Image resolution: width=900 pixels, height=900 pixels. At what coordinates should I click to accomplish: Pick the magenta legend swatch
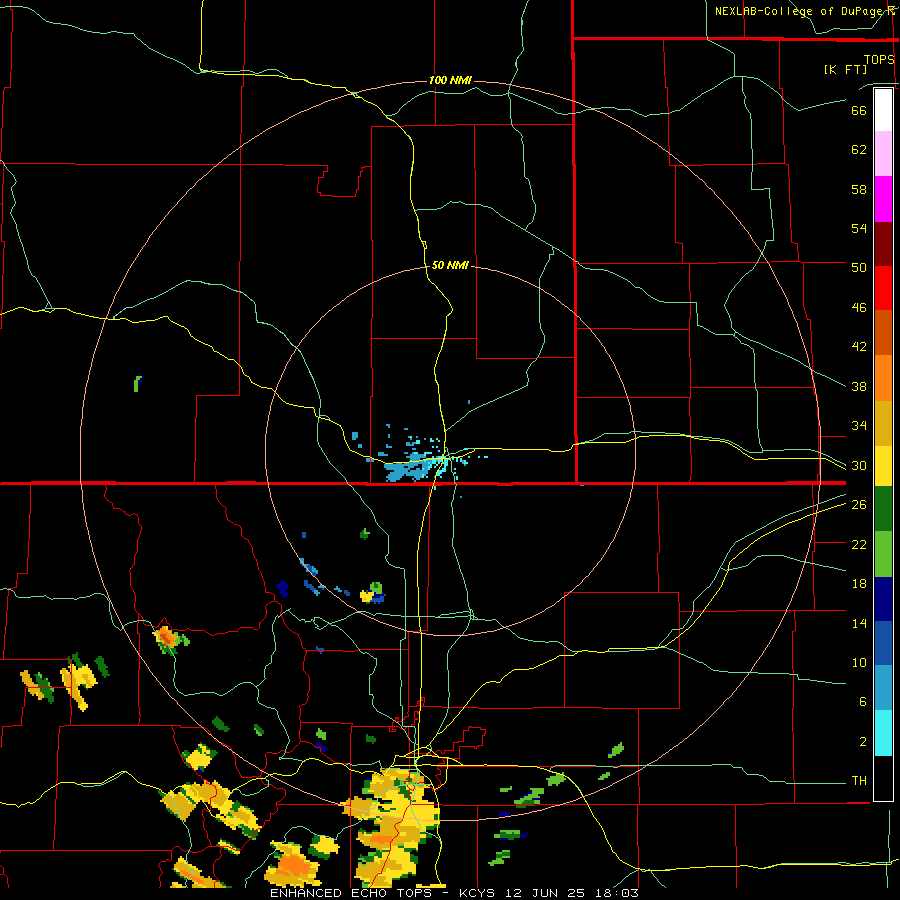pos(883,199)
